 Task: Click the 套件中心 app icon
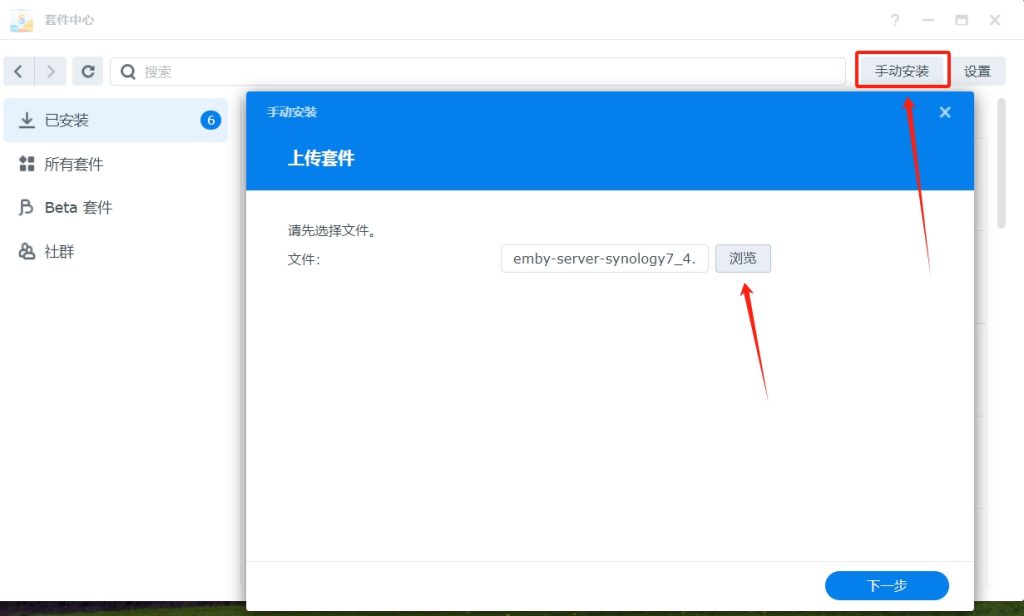(x=22, y=20)
